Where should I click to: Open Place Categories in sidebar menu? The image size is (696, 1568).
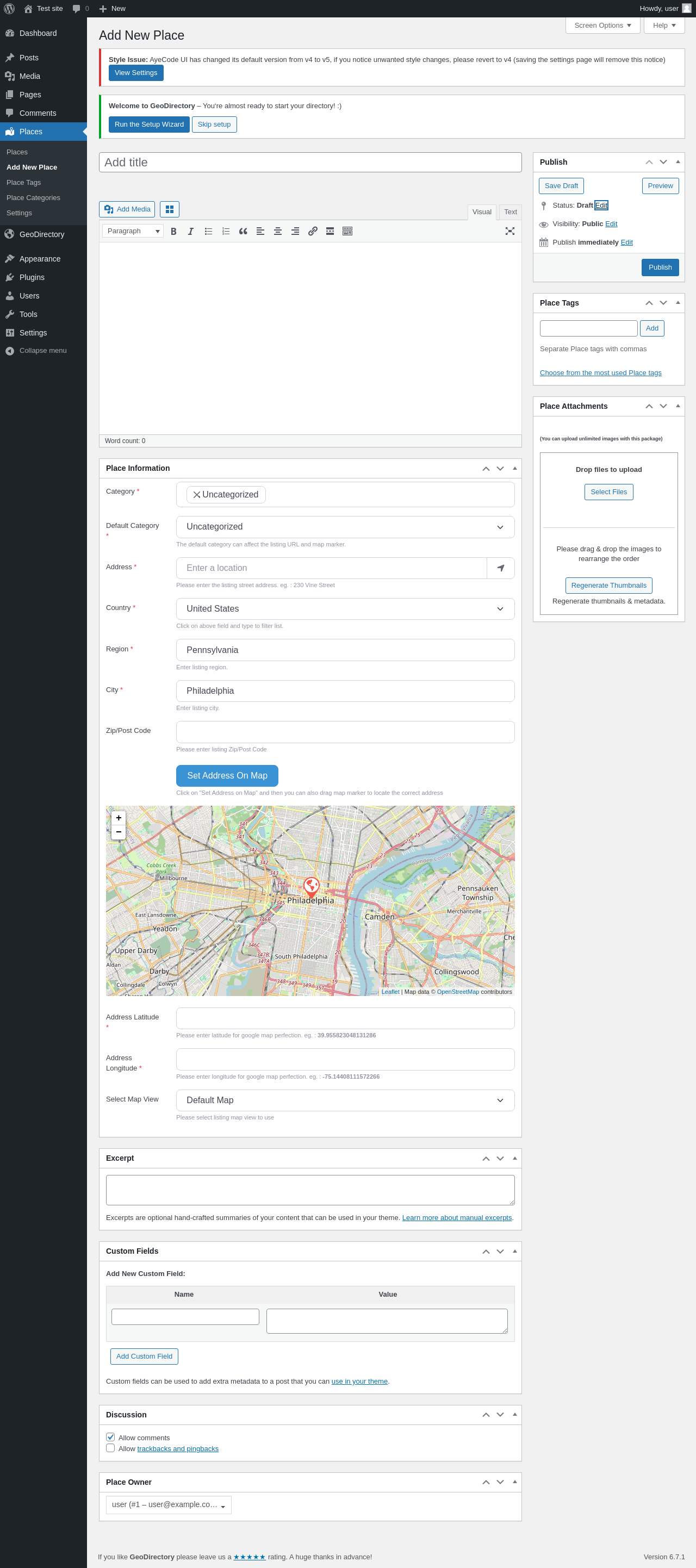pos(34,198)
